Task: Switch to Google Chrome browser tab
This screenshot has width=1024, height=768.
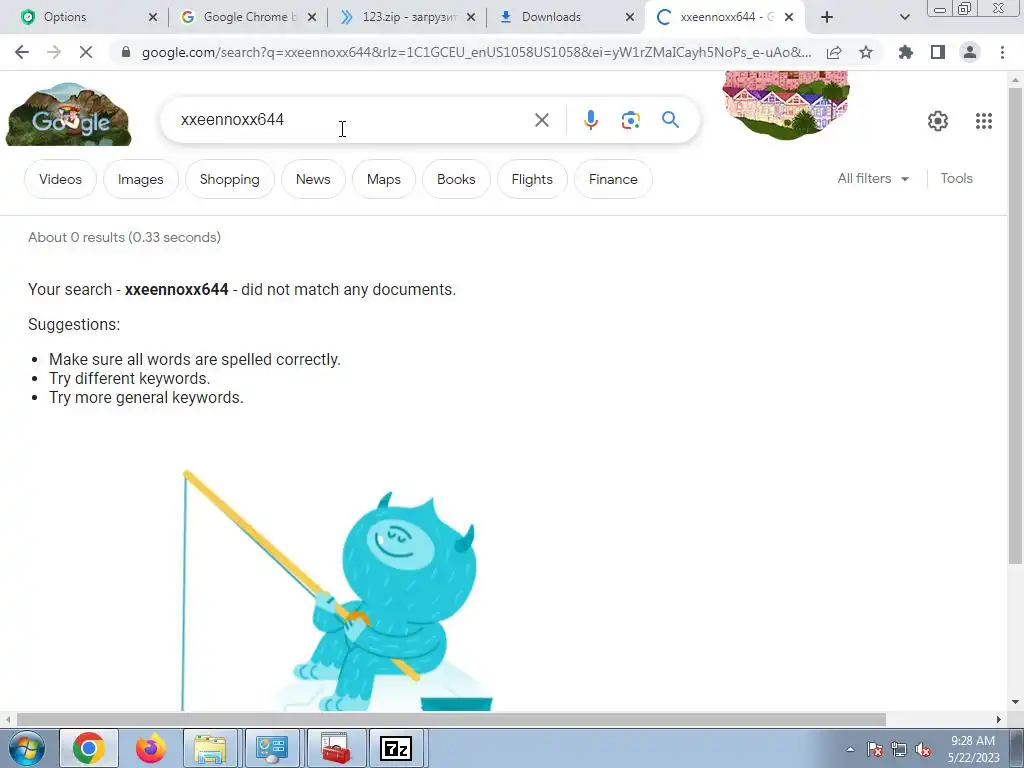Action: click(x=249, y=17)
